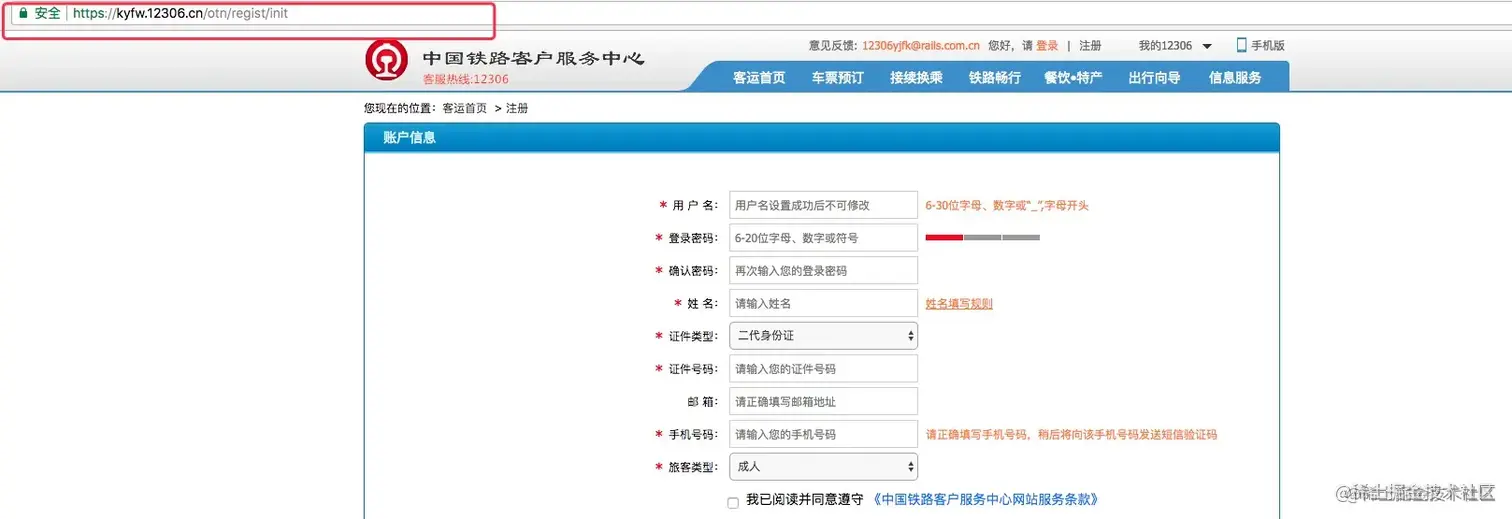The width and height of the screenshot is (1512, 519).
Task: Open the 接续换乘 navigation tab
Action: coord(917,77)
